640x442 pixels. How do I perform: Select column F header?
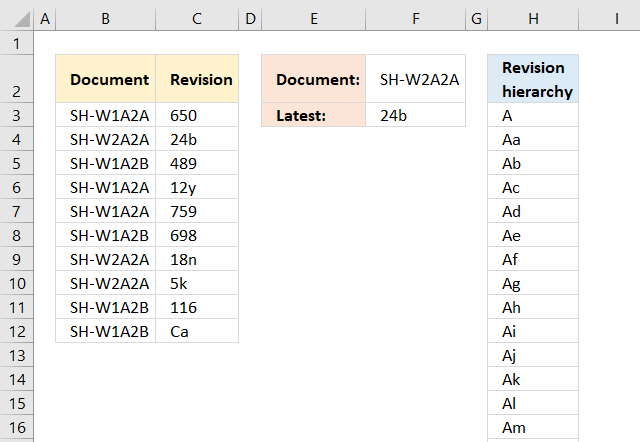pyautogui.click(x=416, y=19)
